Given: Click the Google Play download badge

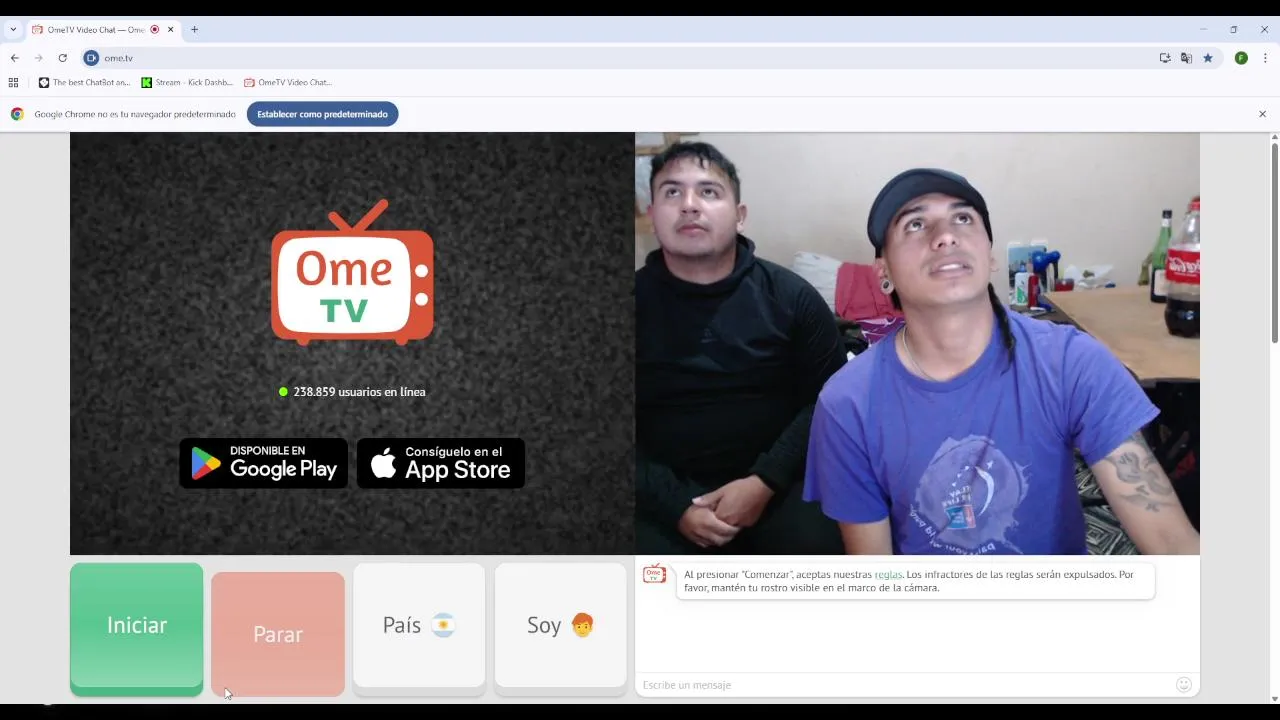Looking at the screenshot, I should tap(264, 463).
